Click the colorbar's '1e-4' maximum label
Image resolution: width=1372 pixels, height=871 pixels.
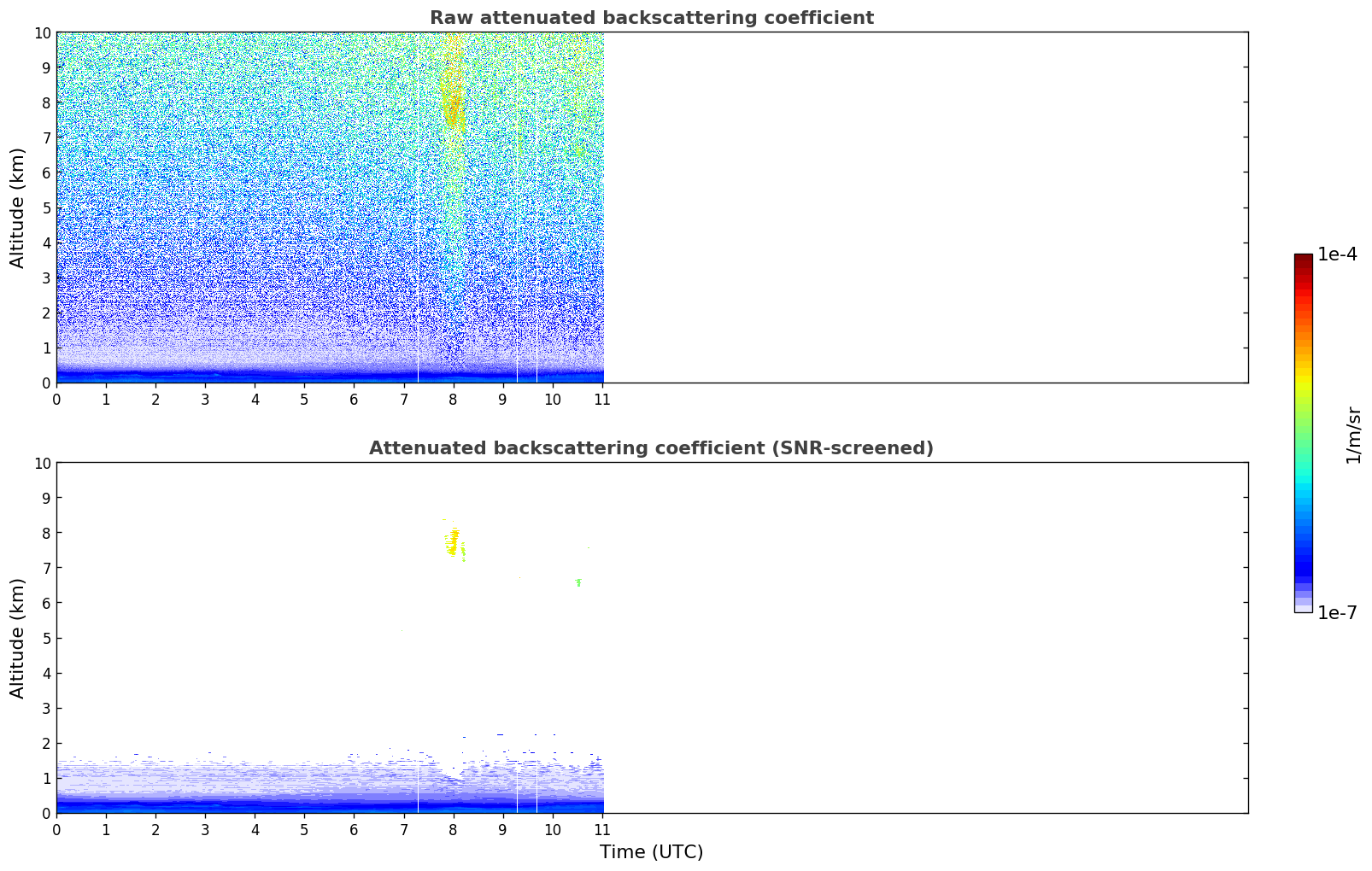[x=1337, y=254]
